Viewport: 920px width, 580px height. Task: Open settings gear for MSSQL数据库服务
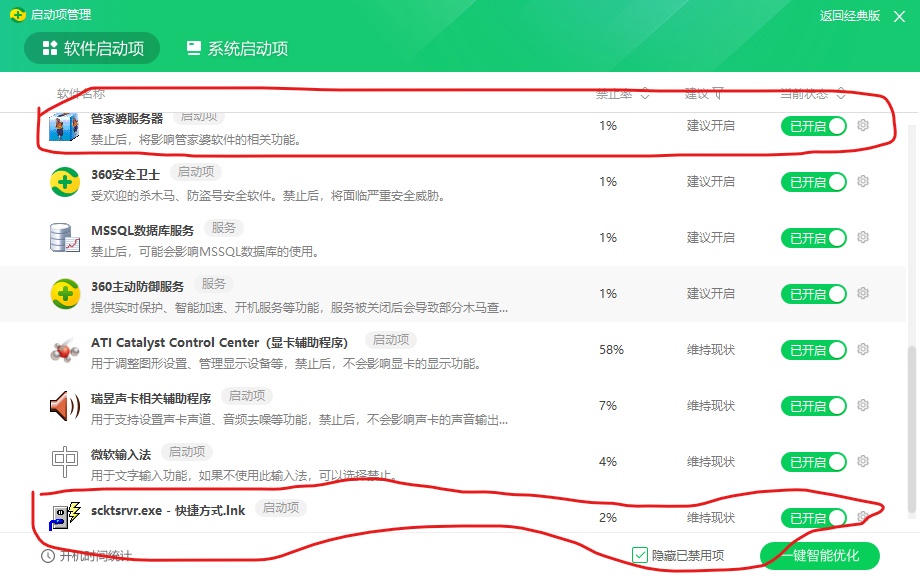pos(862,237)
